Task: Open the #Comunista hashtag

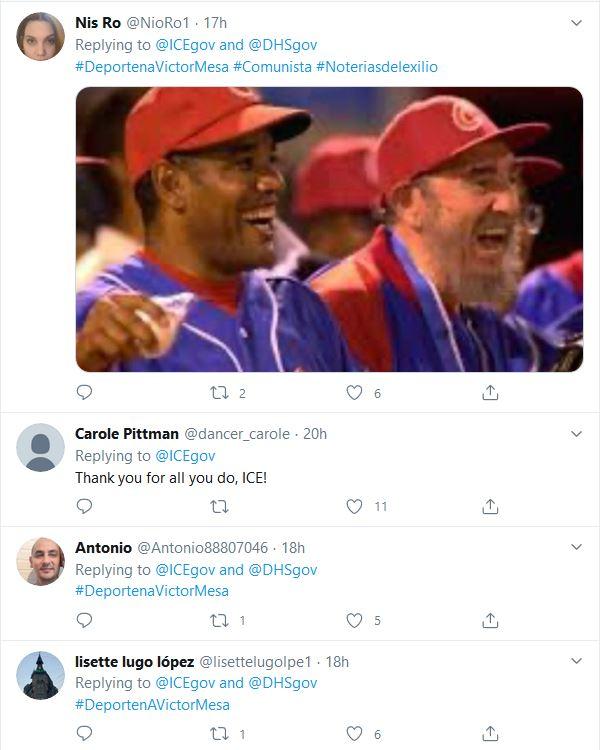Action: pos(272,66)
